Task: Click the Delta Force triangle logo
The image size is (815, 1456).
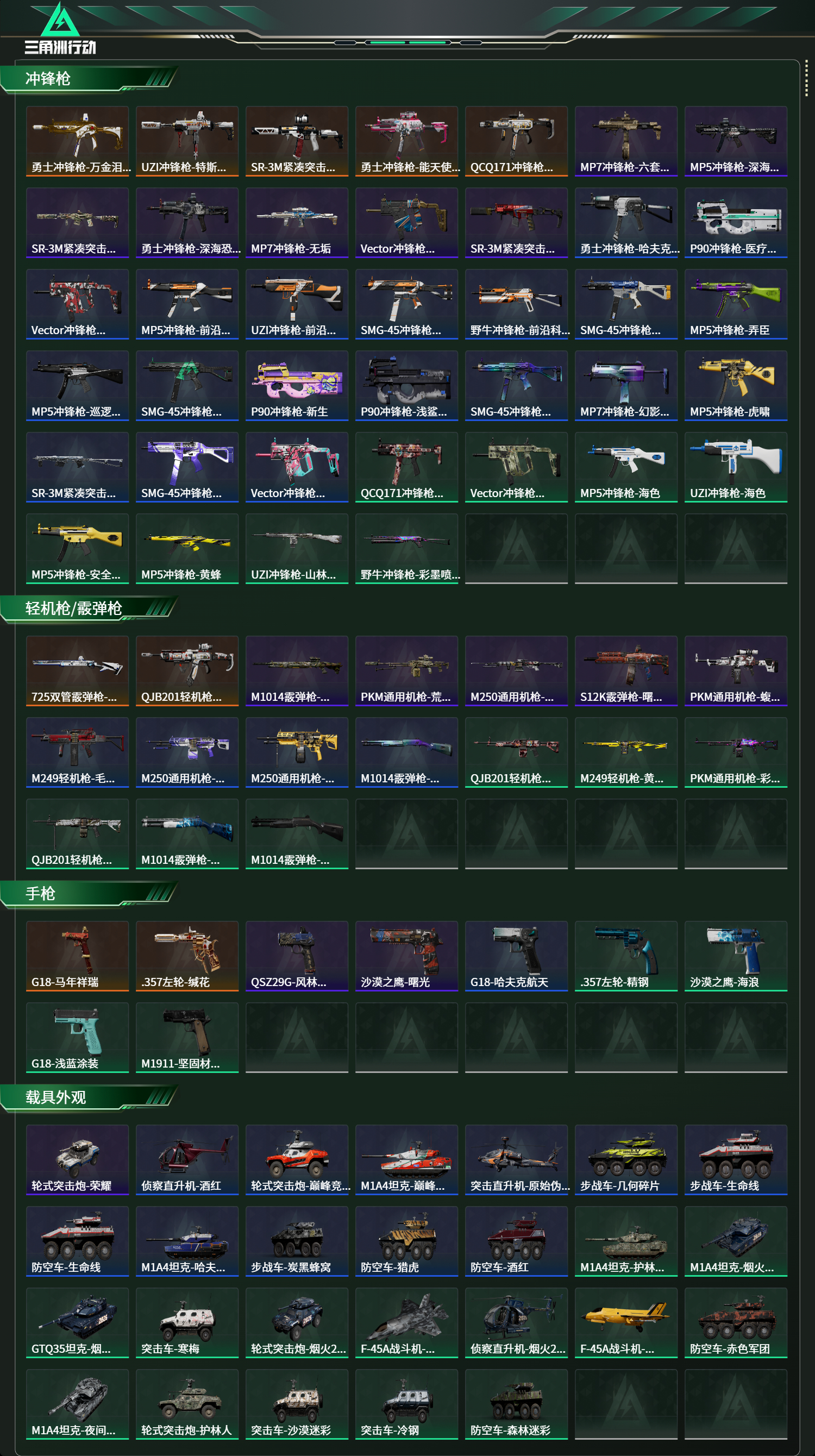Action: 60,20
